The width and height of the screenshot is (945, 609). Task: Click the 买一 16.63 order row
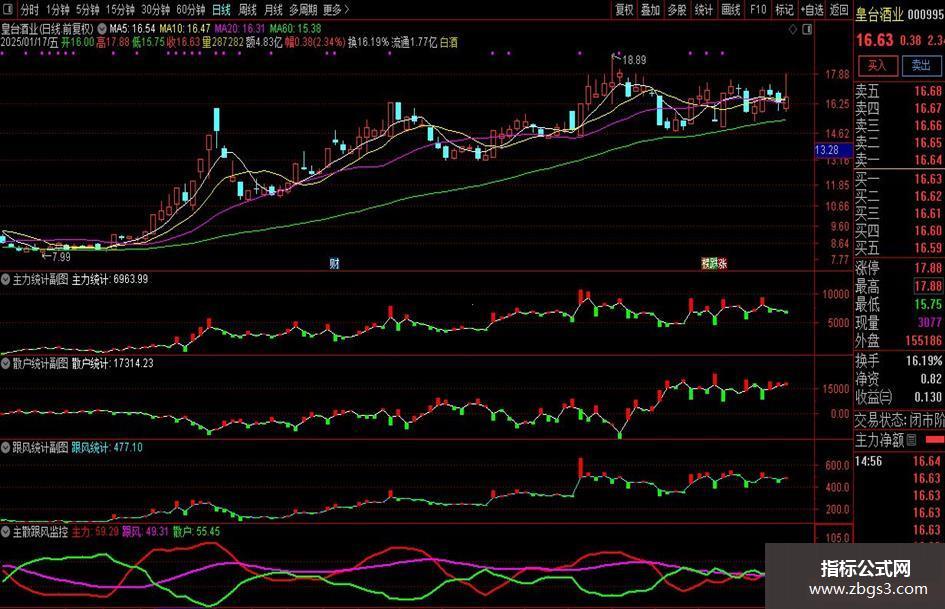pos(899,179)
